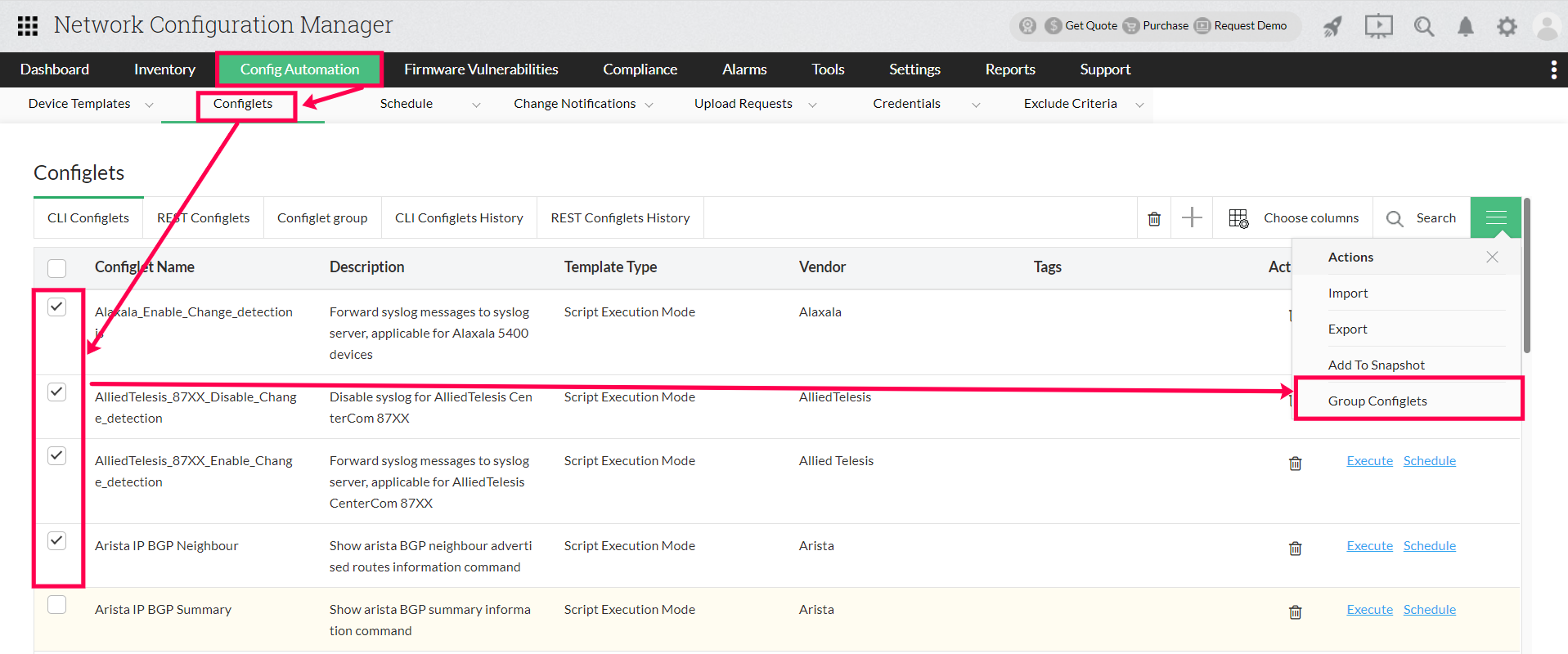The height and width of the screenshot is (654, 1568).
Task: Click Choose columns button
Action: tap(1293, 218)
